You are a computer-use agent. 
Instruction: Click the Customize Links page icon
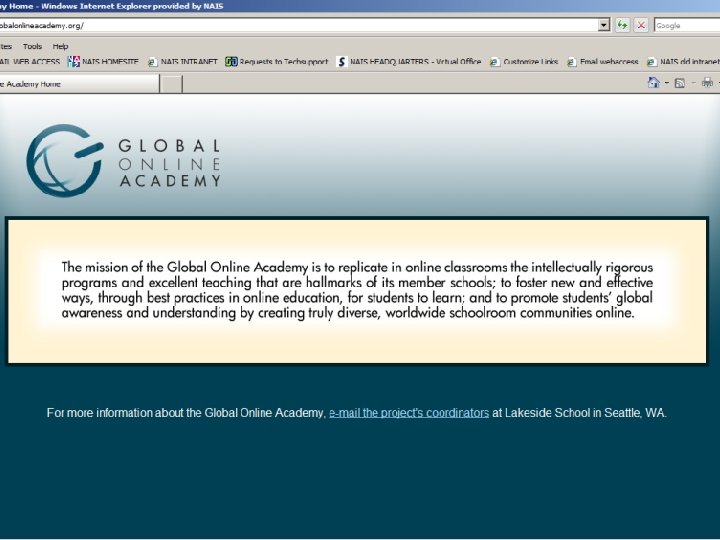click(495, 62)
